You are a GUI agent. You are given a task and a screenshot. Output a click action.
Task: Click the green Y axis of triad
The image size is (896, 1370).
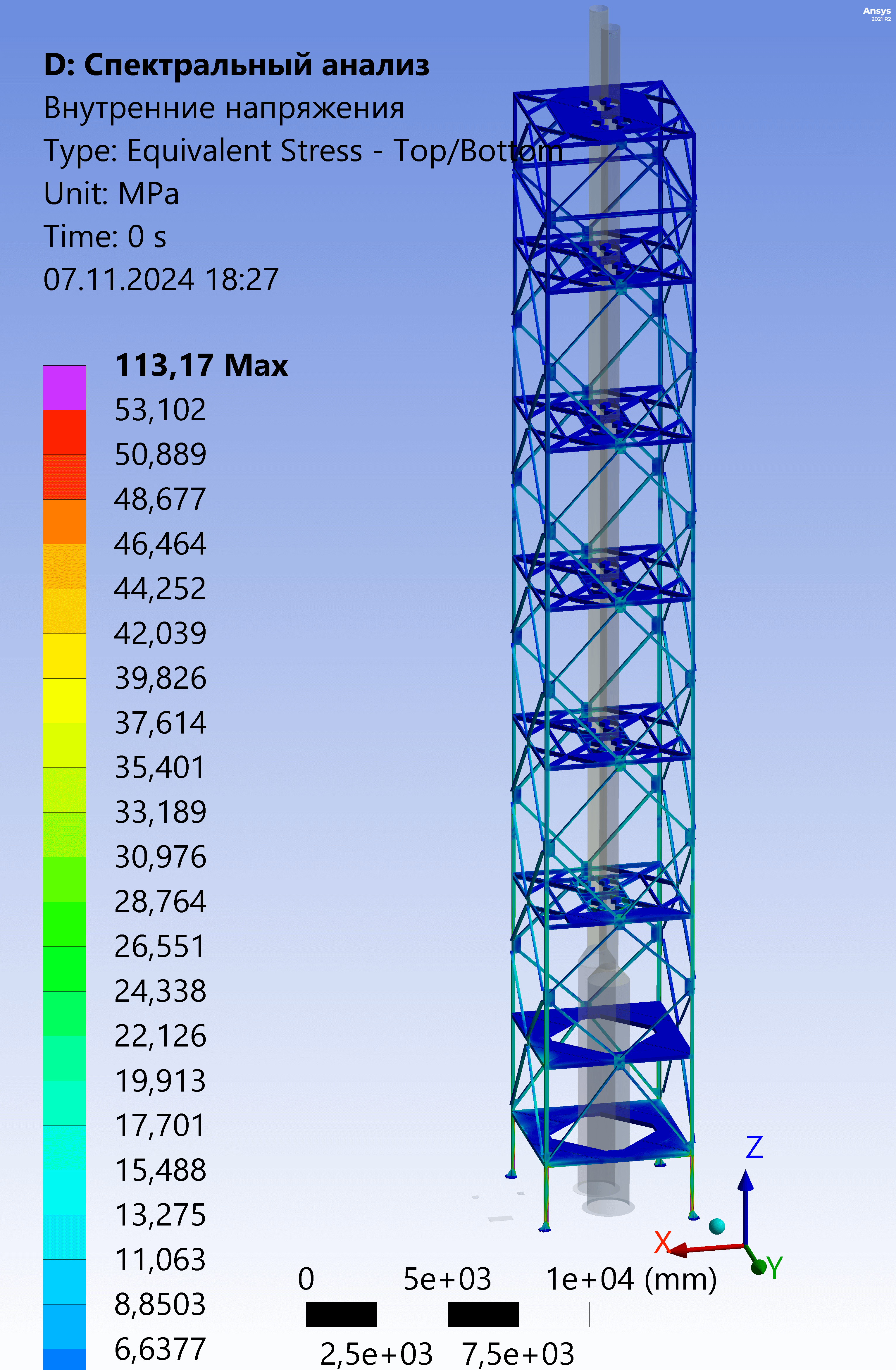(x=758, y=1266)
